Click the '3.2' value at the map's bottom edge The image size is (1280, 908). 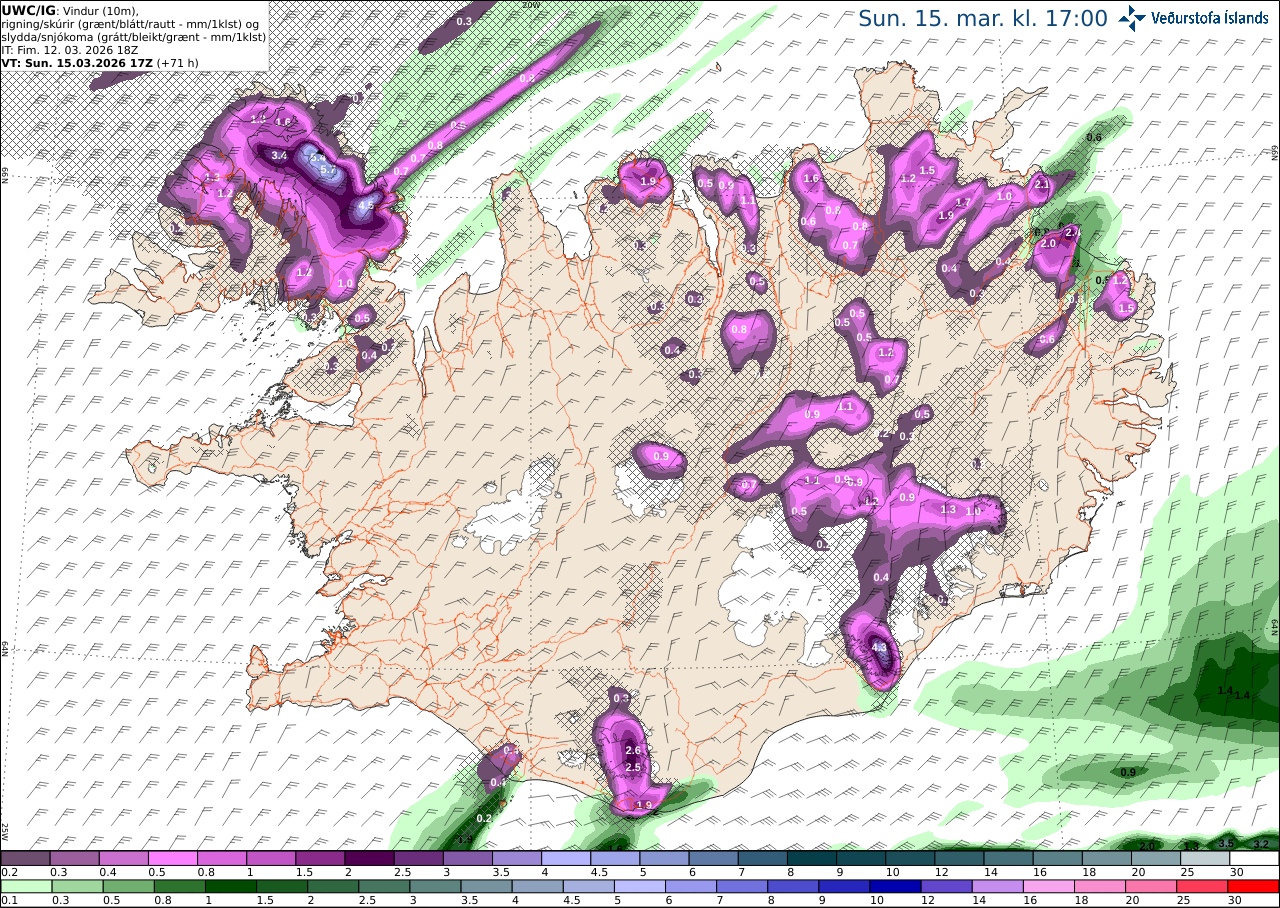pyautogui.click(x=1261, y=845)
